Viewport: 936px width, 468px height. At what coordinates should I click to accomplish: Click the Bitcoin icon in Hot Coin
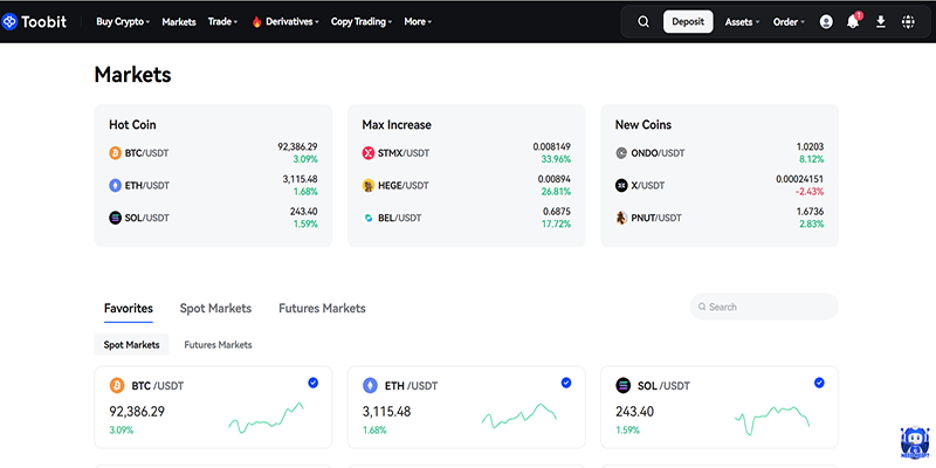pos(115,153)
